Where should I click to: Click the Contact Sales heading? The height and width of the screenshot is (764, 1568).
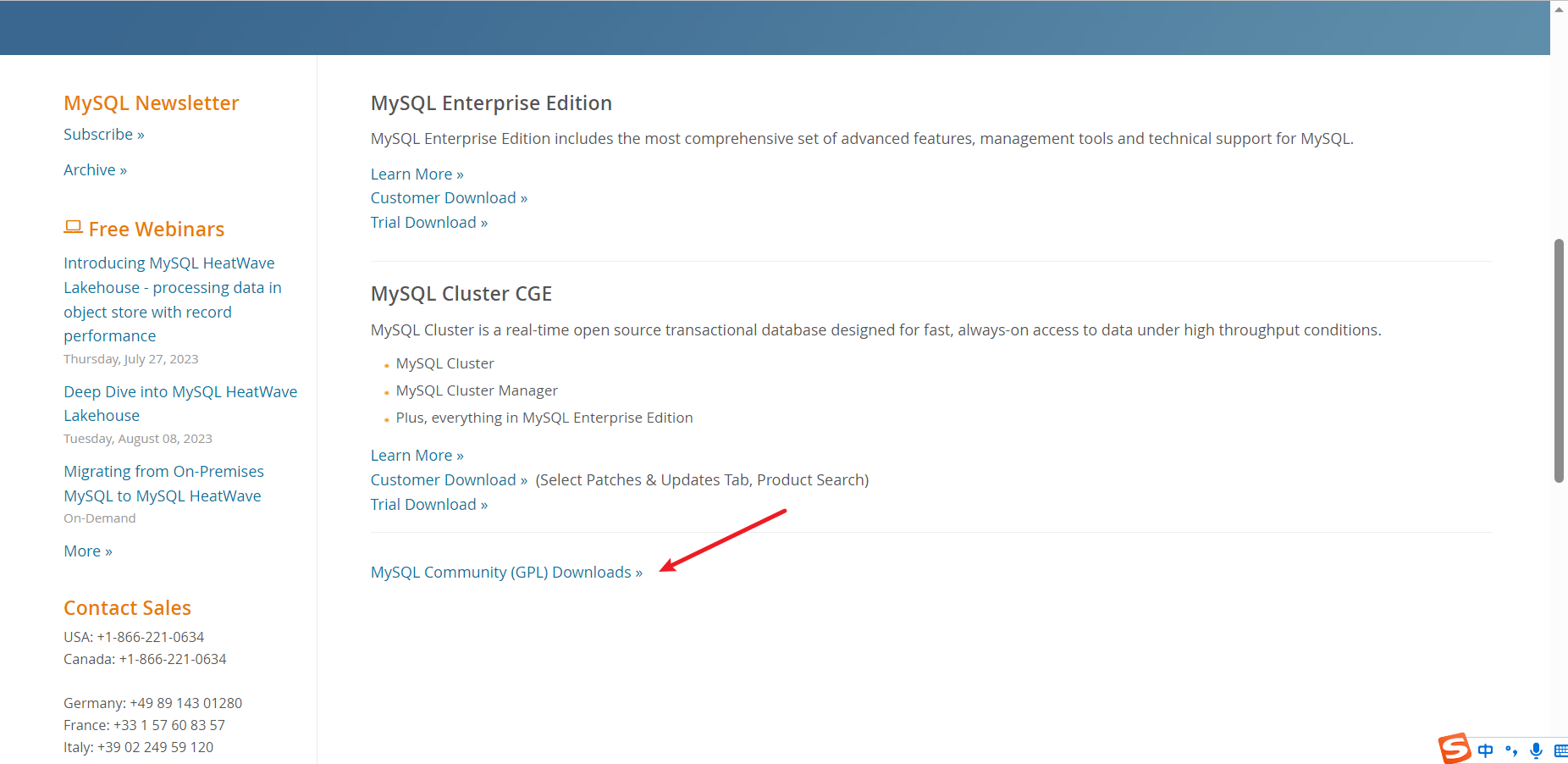[x=127, y=608]
